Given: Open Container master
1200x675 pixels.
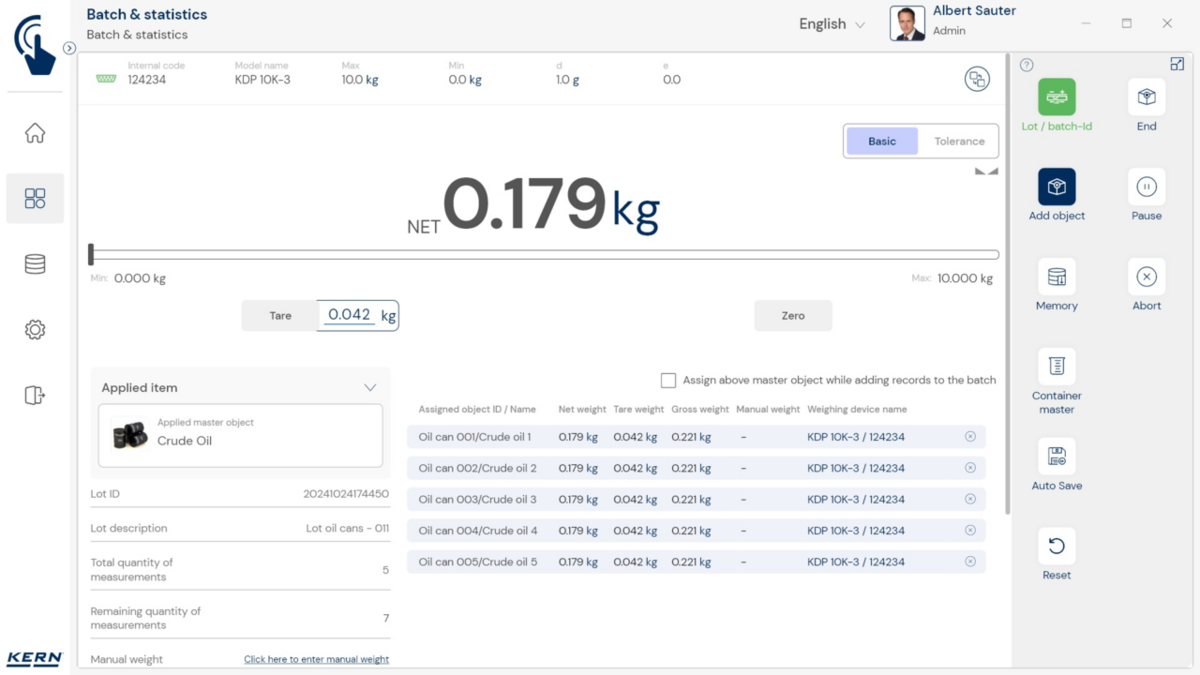Looking at the screenshot, I should point(1056,367).
